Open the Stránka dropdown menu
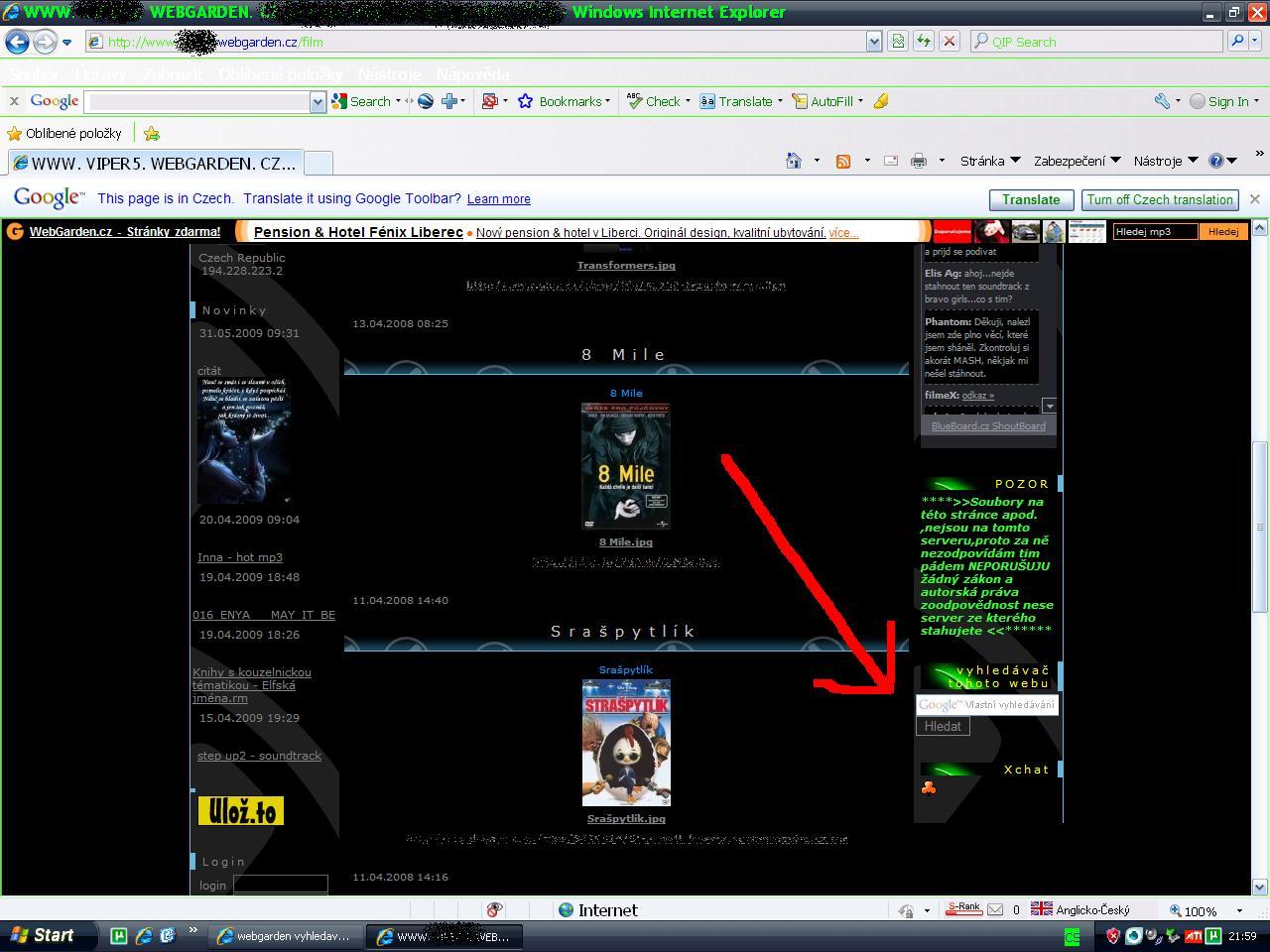 (x=989, y=161)
